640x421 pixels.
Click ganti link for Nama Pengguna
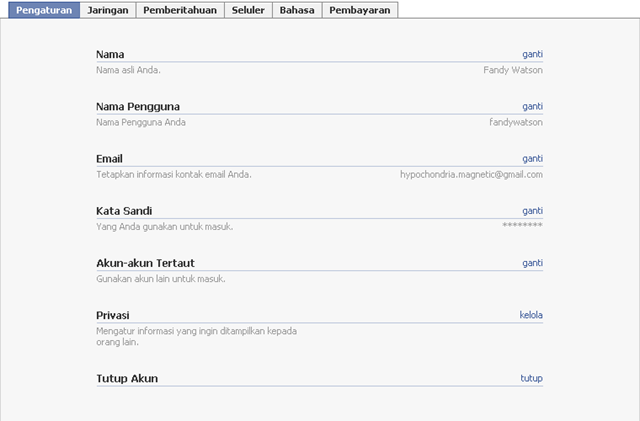click(x=532, y=107)
